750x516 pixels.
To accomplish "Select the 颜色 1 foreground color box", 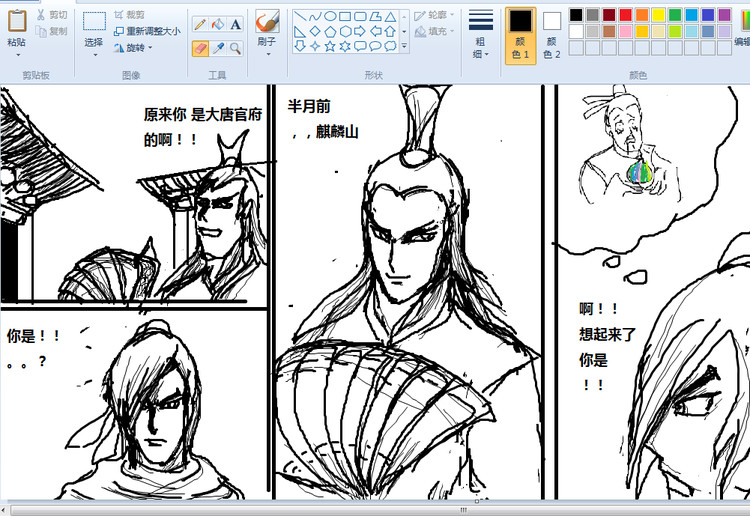I will pos(520,35).
